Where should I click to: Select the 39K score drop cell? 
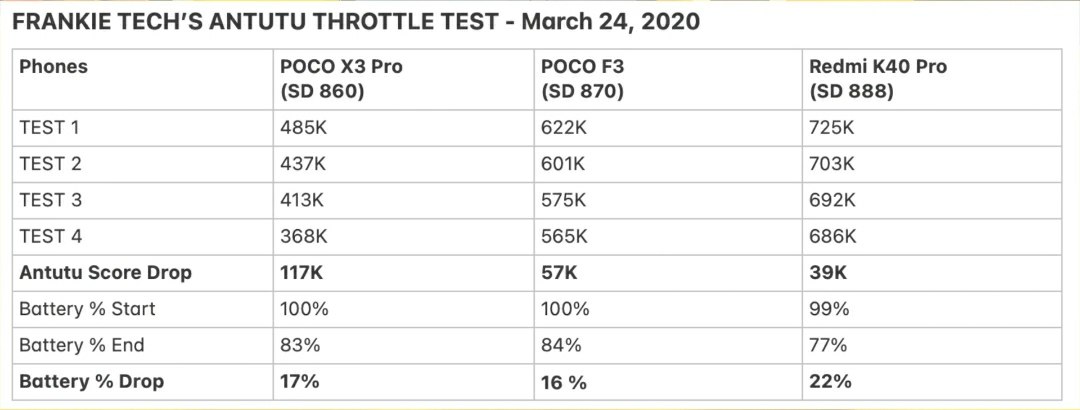[932, 273]
